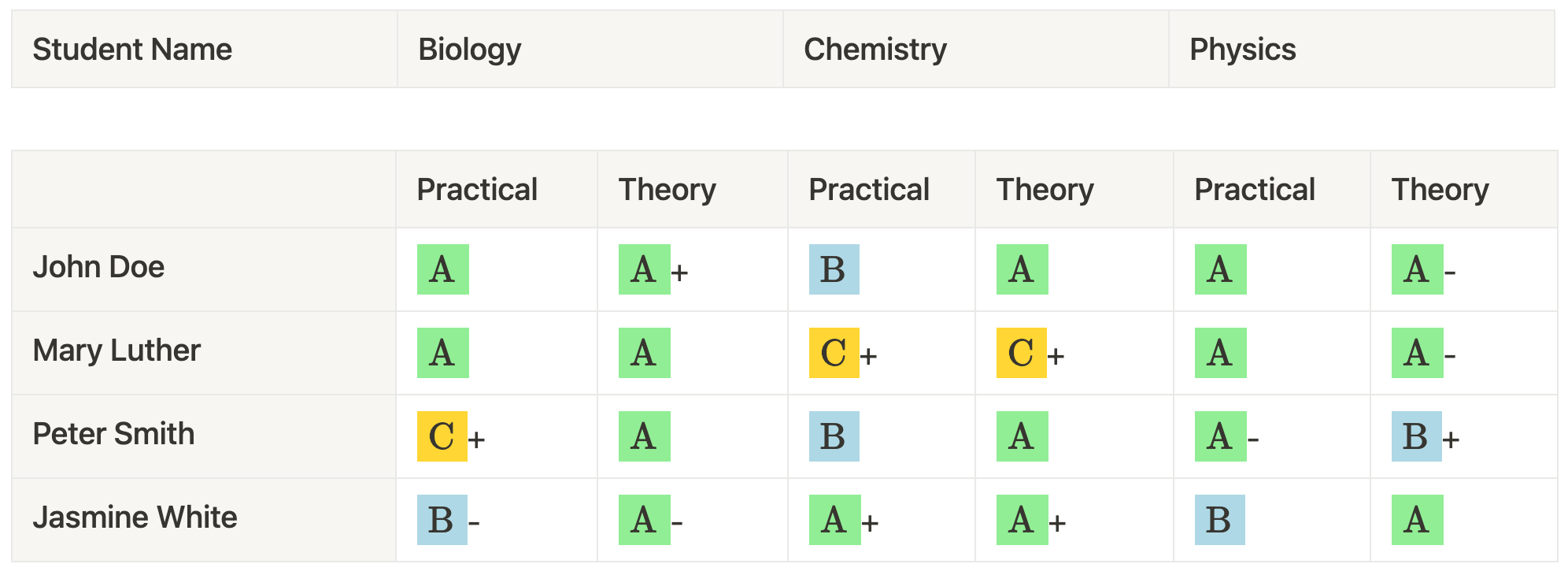Select the Peter Smith row label
Image resolution: width=1568 pixels, height=575 pixels.
113,434
